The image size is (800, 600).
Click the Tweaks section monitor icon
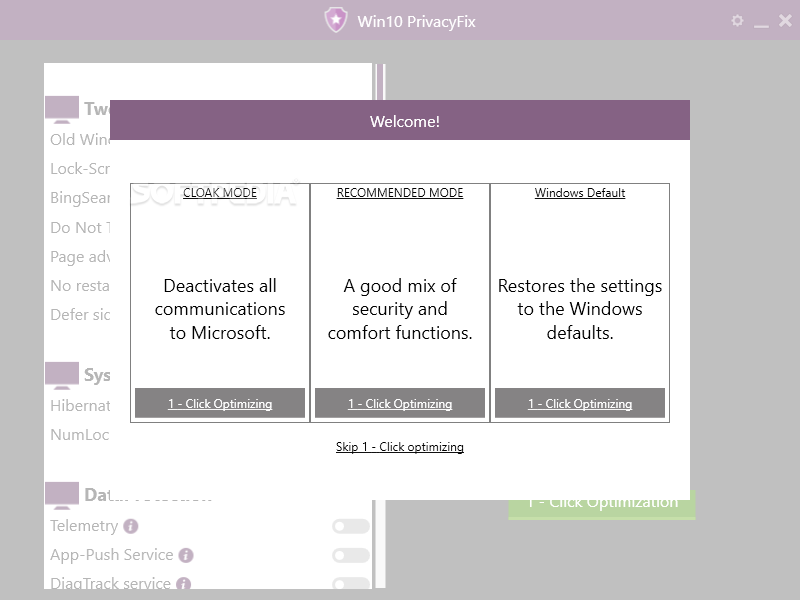tap(62, 109)
